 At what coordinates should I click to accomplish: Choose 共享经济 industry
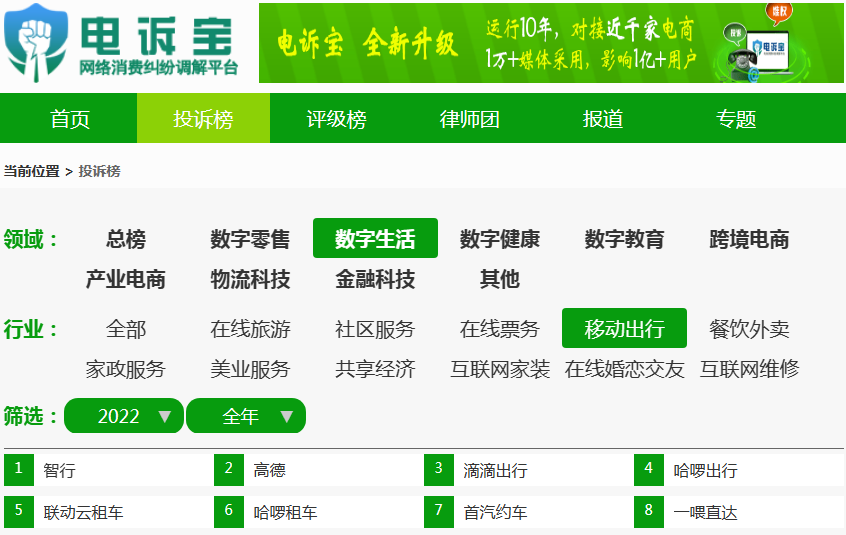tap(375, 369)
